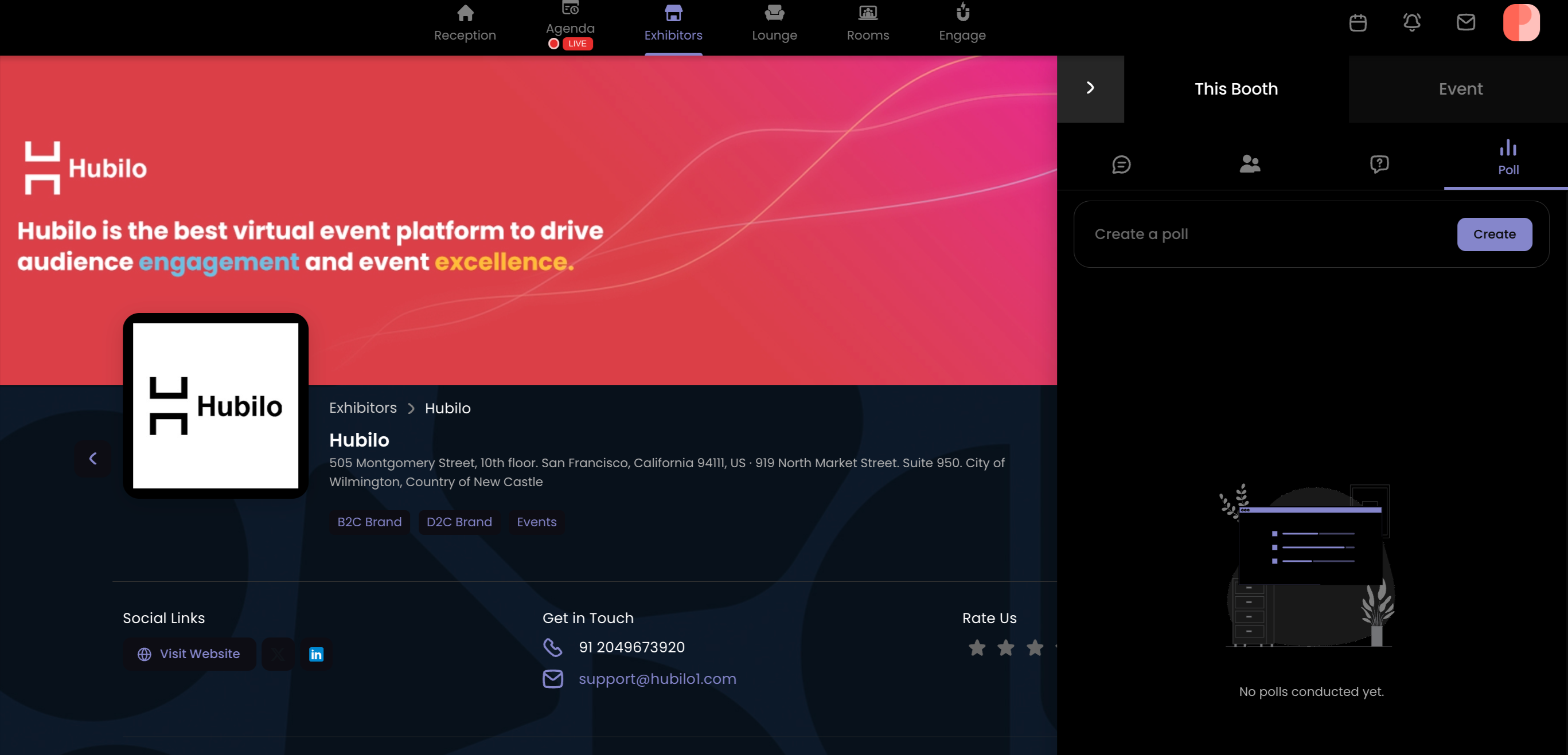Click the Rate Us heading
The height and width of the screenshot is (755, 1568).
pos(989,618)
